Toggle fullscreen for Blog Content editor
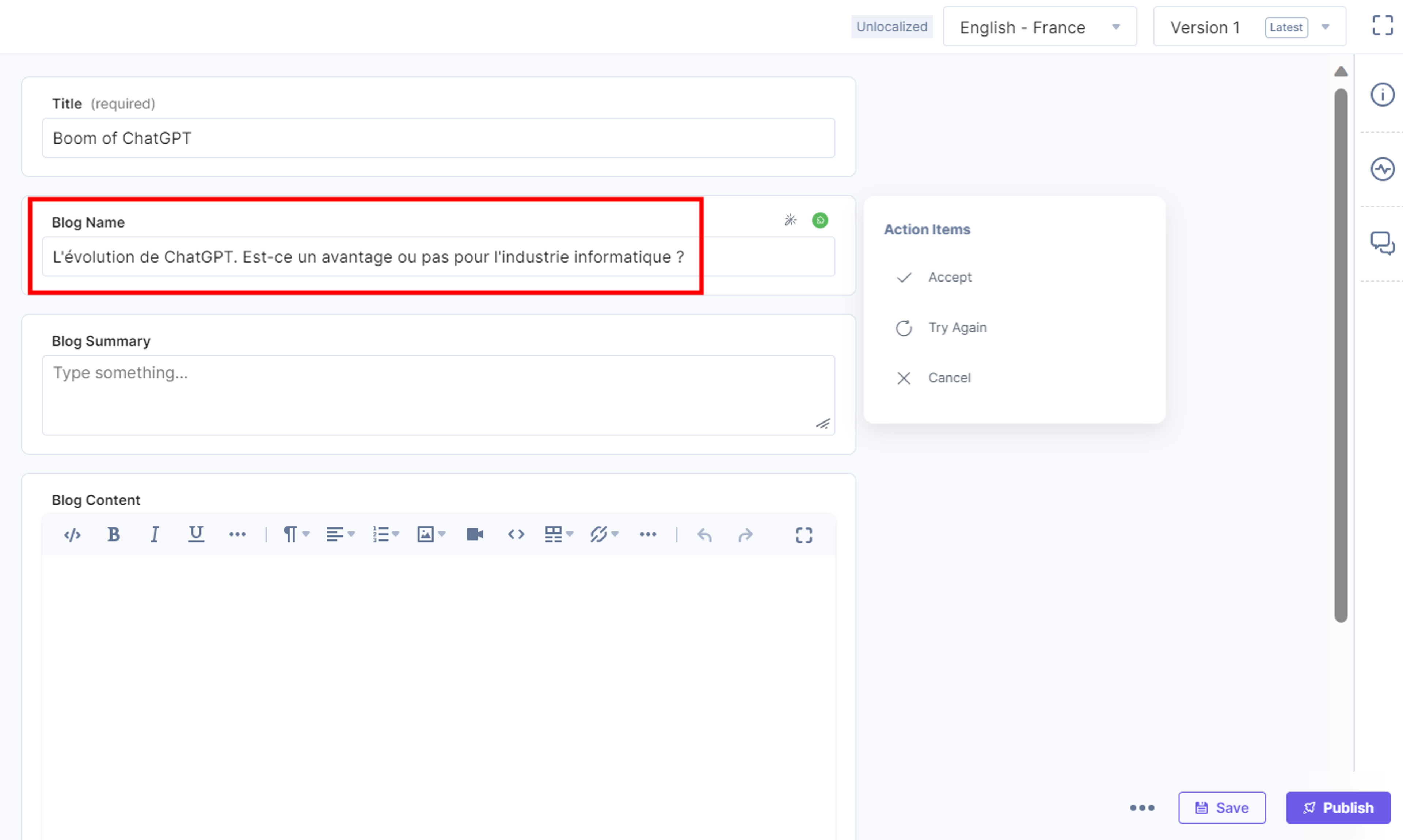 tap(803, 534)
